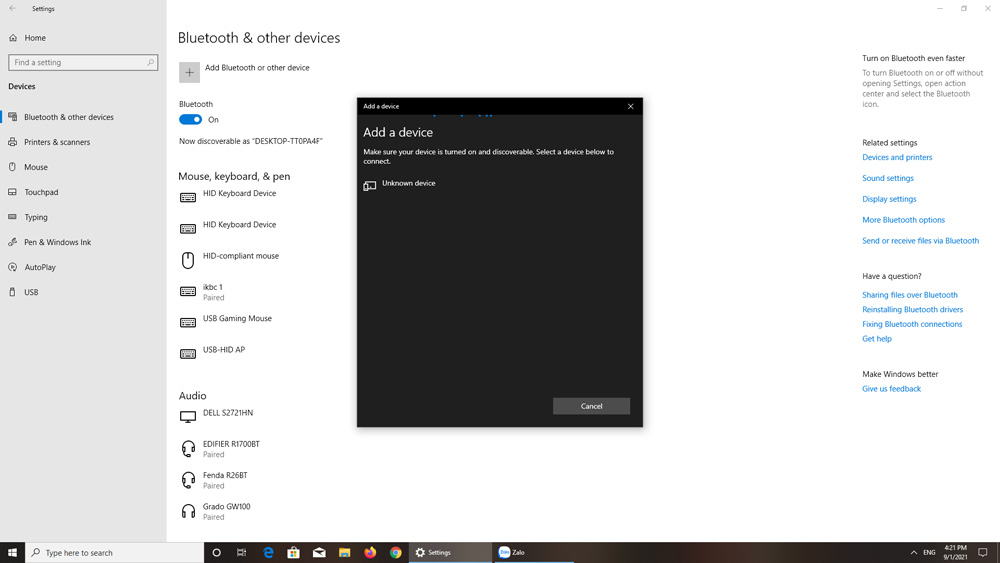Click Cancel in Add a device dialog
Screen dimensions: 1000x563
591,406
